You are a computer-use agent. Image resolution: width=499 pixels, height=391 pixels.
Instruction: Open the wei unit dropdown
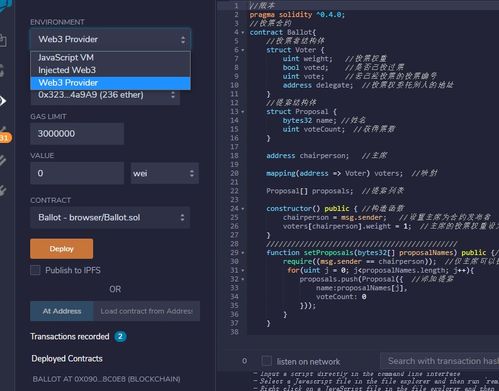[x=165, y=173]
